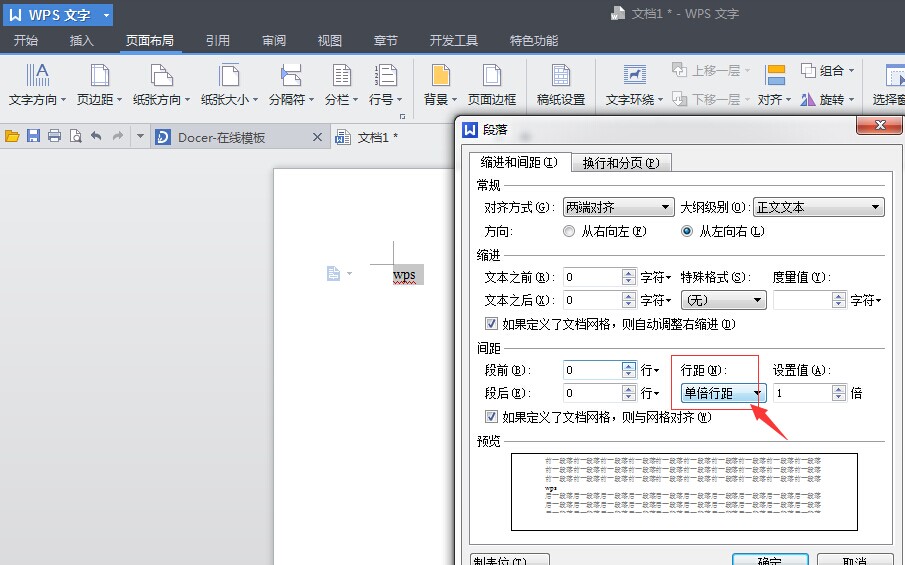Screen dimensions: 905x565
Task: Open the page setup dialog launcher
Action: click(x=402, y=116)
